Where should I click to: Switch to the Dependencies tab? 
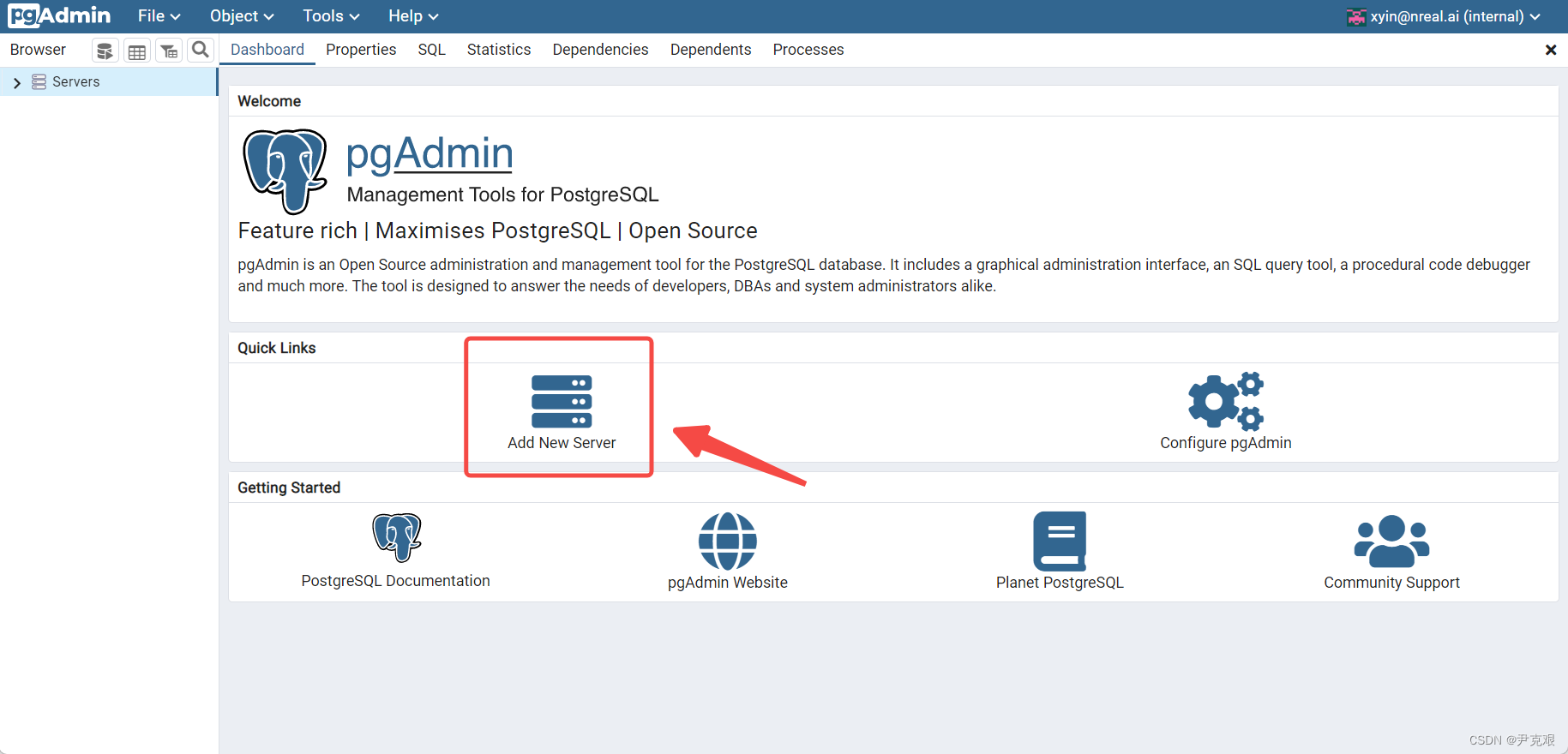coord(600,50)
